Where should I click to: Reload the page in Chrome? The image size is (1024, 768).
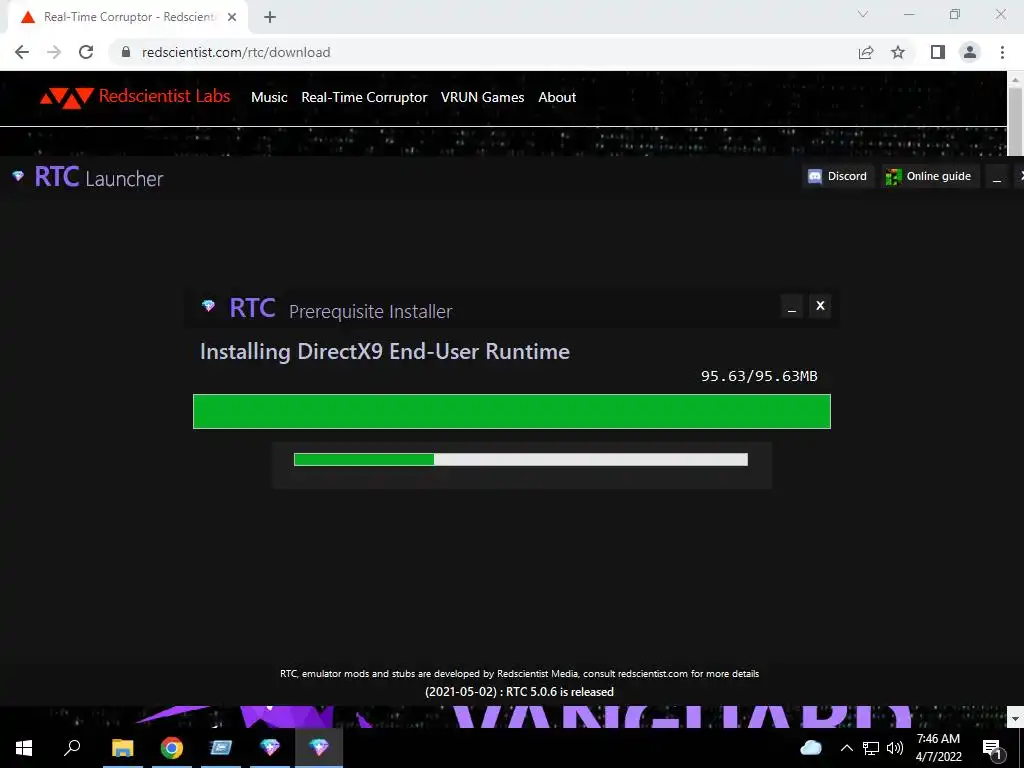point(86,52)
